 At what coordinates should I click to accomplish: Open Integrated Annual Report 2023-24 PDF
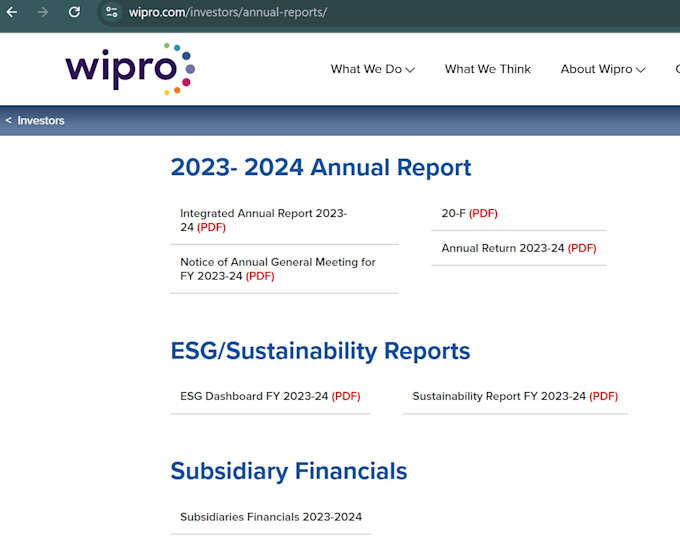click(264, 220)
